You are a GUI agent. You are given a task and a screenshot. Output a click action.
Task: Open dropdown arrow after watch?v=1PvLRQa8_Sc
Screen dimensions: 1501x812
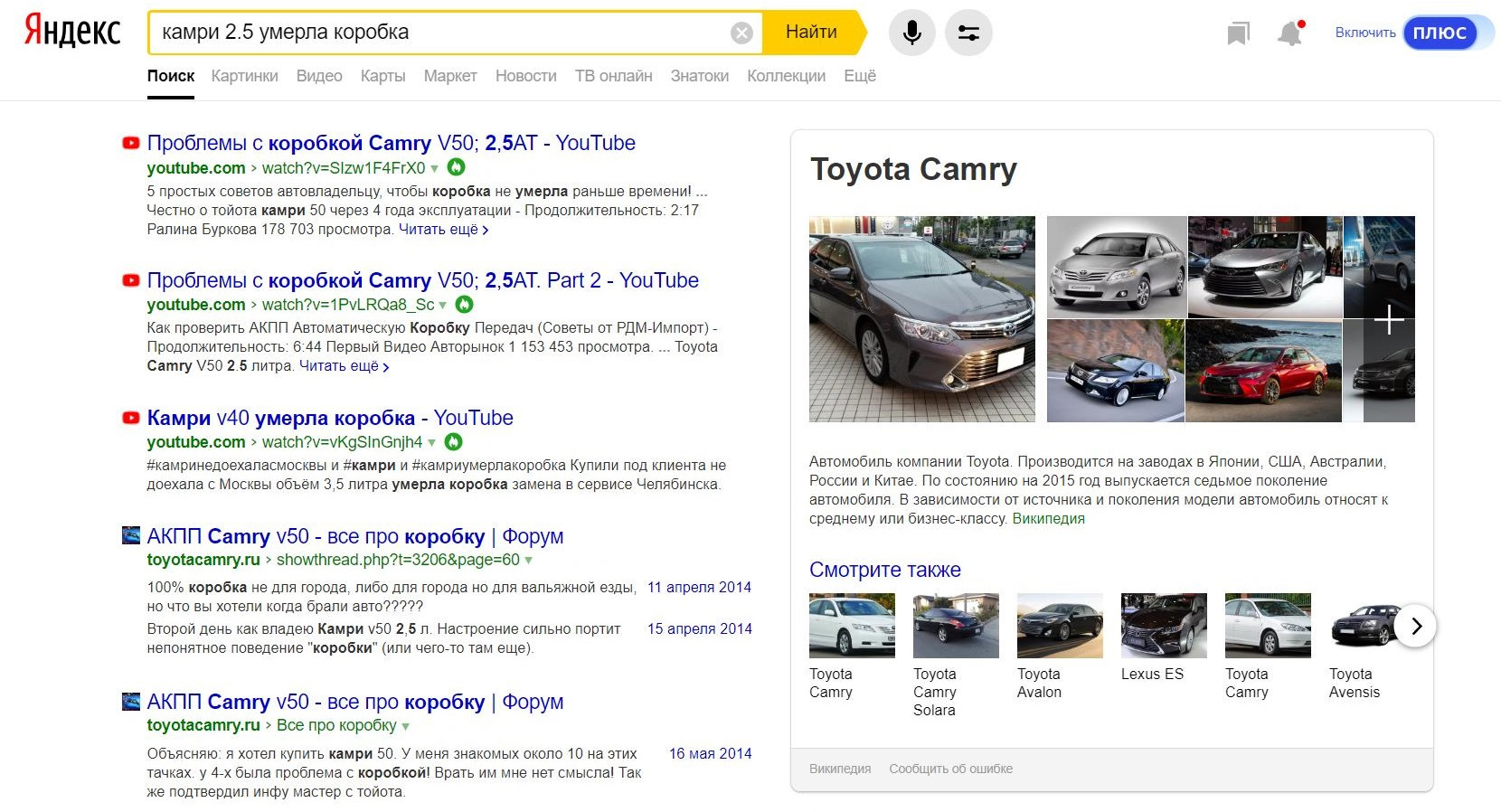[443, 306]
